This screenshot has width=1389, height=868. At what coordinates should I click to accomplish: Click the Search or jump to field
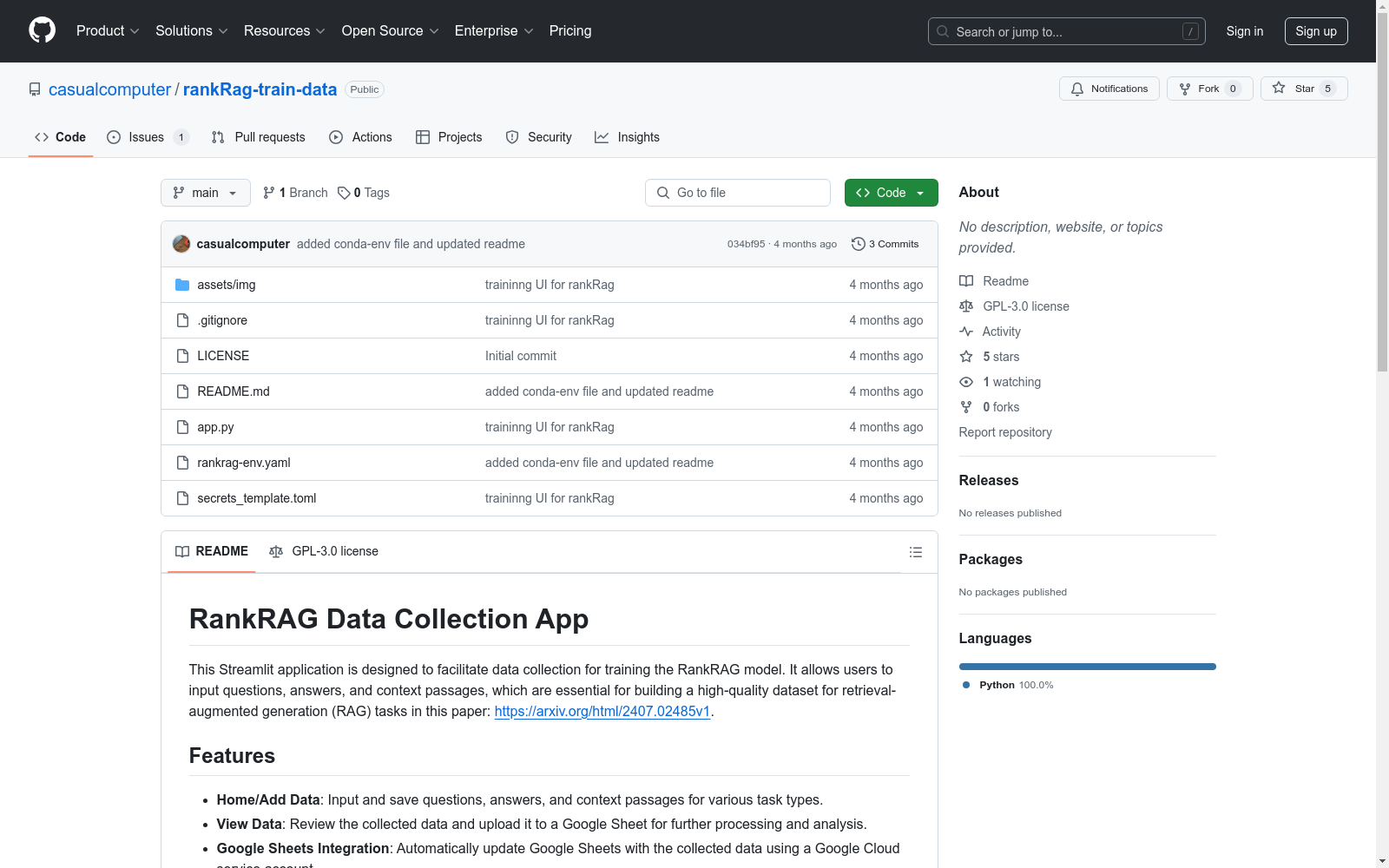tap(1067, 31)
